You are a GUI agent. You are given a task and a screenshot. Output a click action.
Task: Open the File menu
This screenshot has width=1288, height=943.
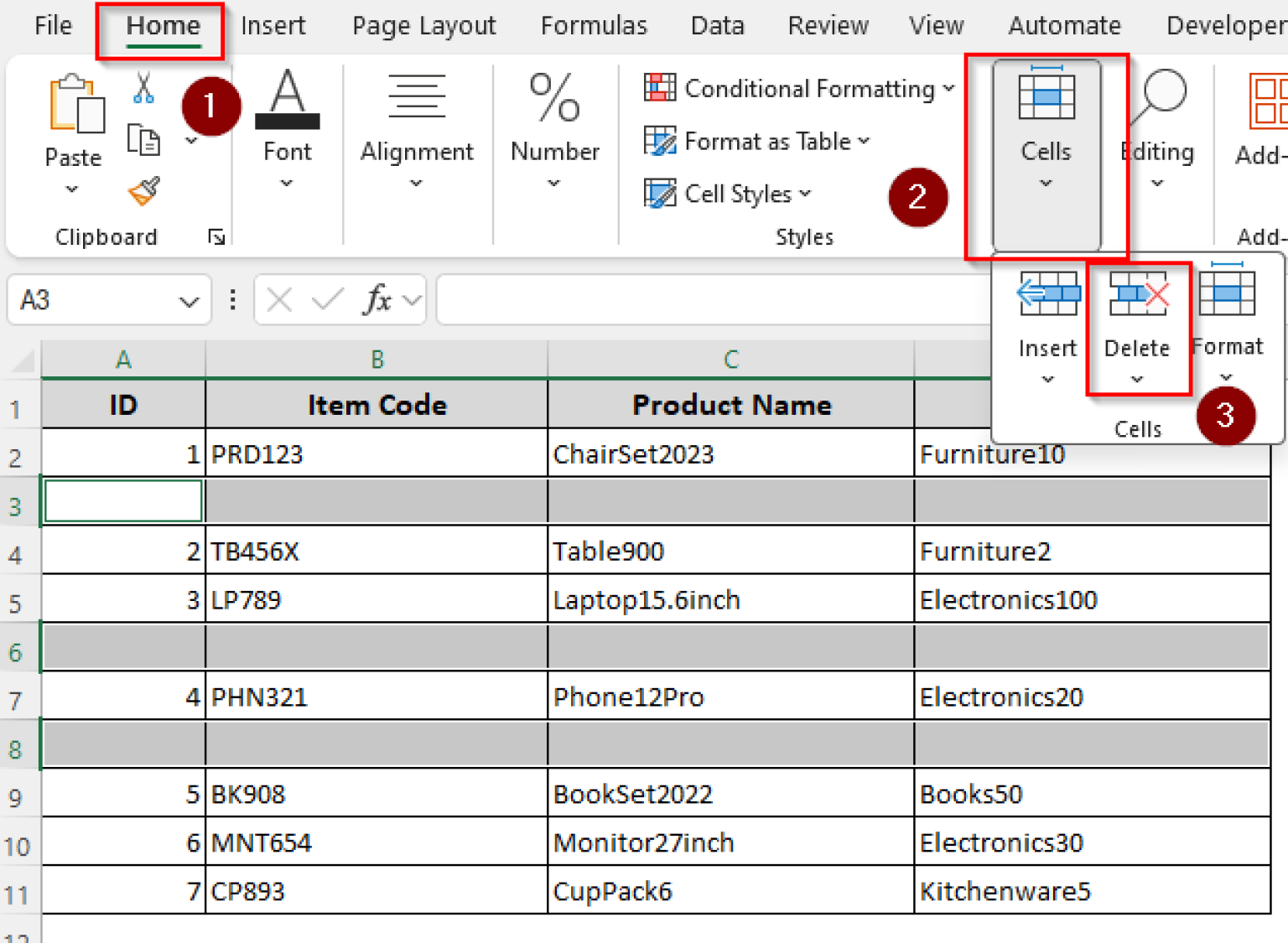52,25
